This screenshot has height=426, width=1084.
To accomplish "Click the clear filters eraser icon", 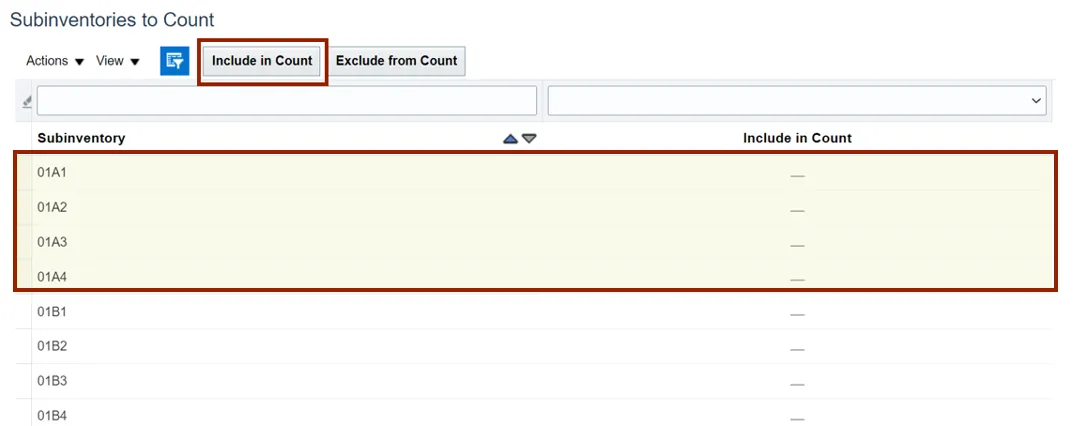I will 27,102.
